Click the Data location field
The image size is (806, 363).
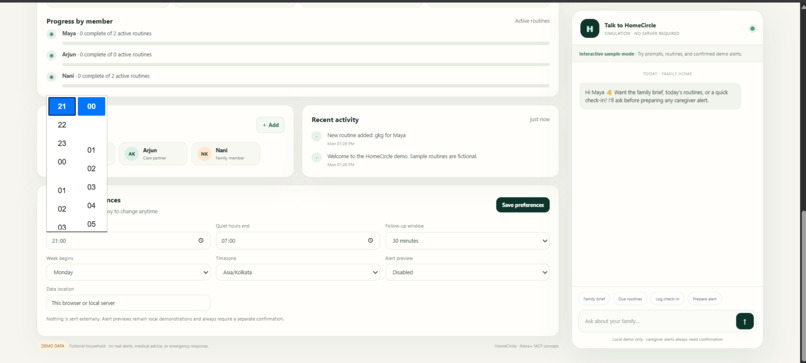tap(128, 303)
